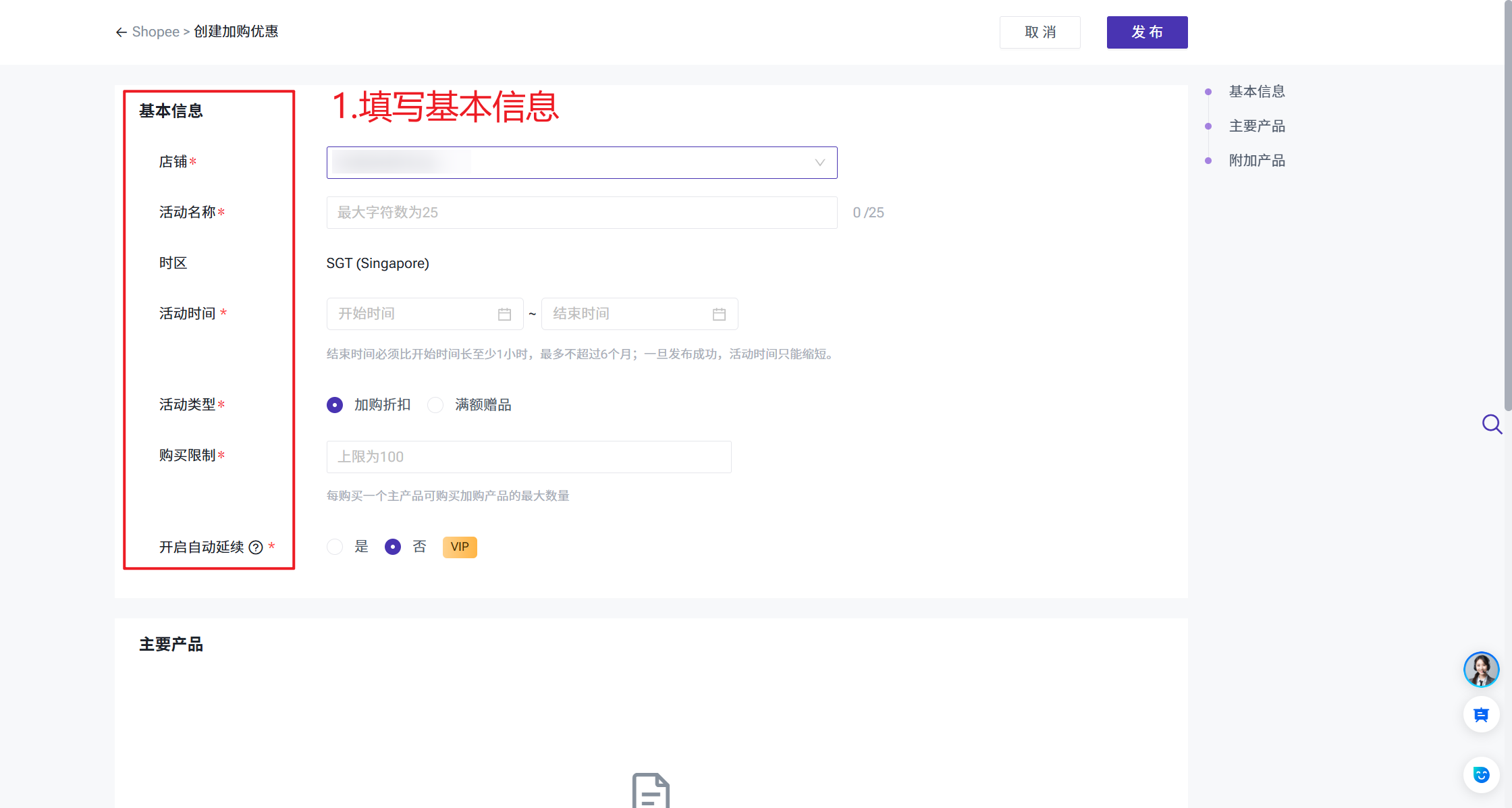Jump to 主要产品 in side navigation
The width and height of the screenshot is (1512, 808).
point(1256,126)
